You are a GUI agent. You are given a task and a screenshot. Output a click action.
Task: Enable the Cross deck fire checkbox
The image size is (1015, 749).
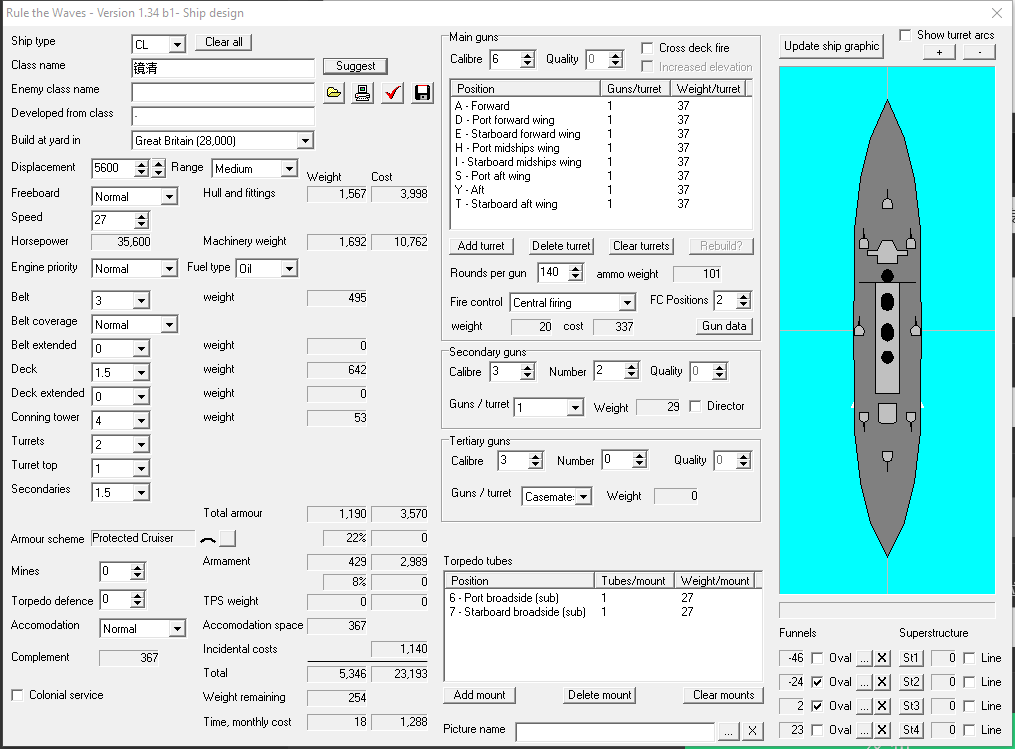(x=648, y=48)
